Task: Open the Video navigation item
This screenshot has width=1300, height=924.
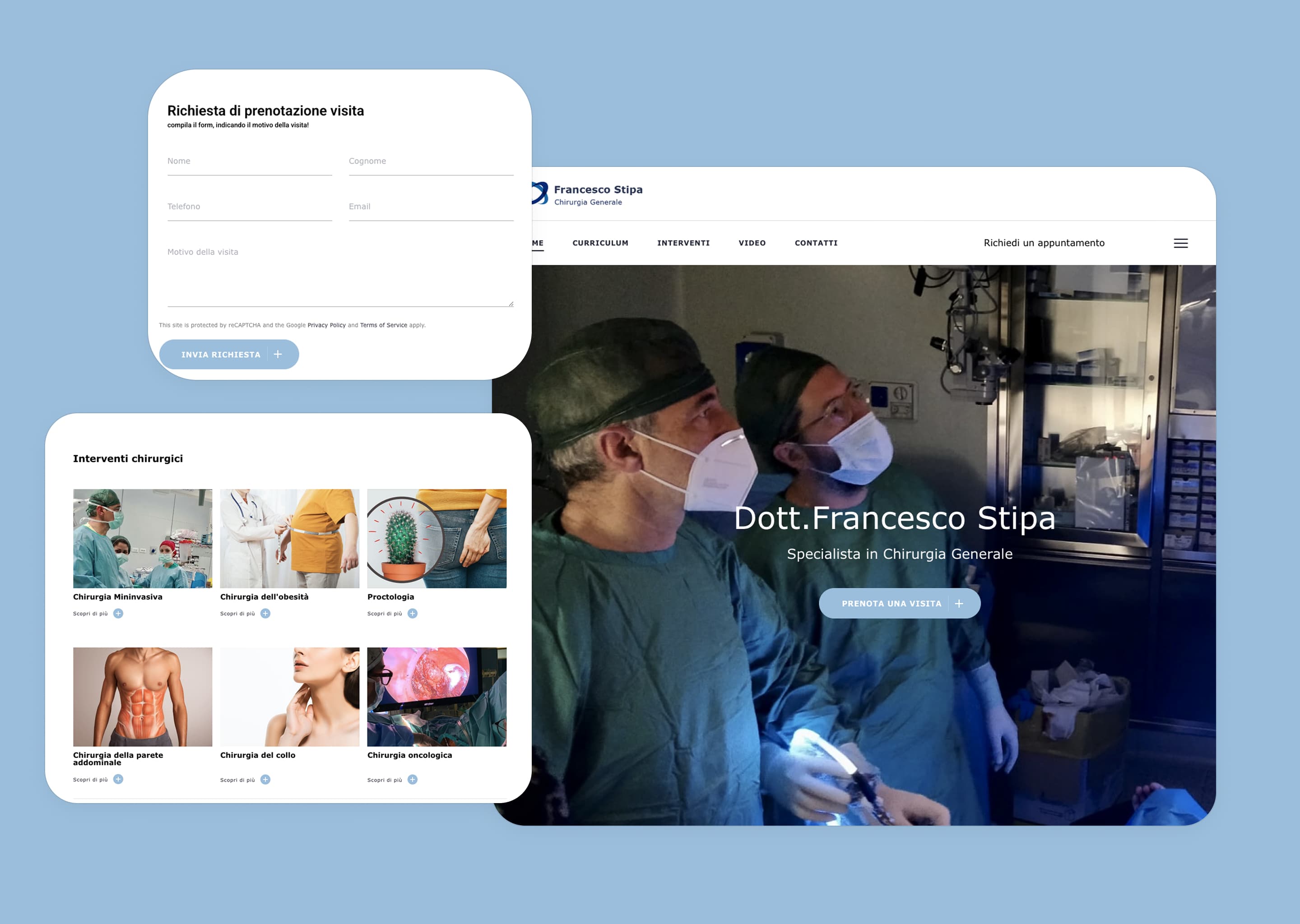Action: click(752, 243)
